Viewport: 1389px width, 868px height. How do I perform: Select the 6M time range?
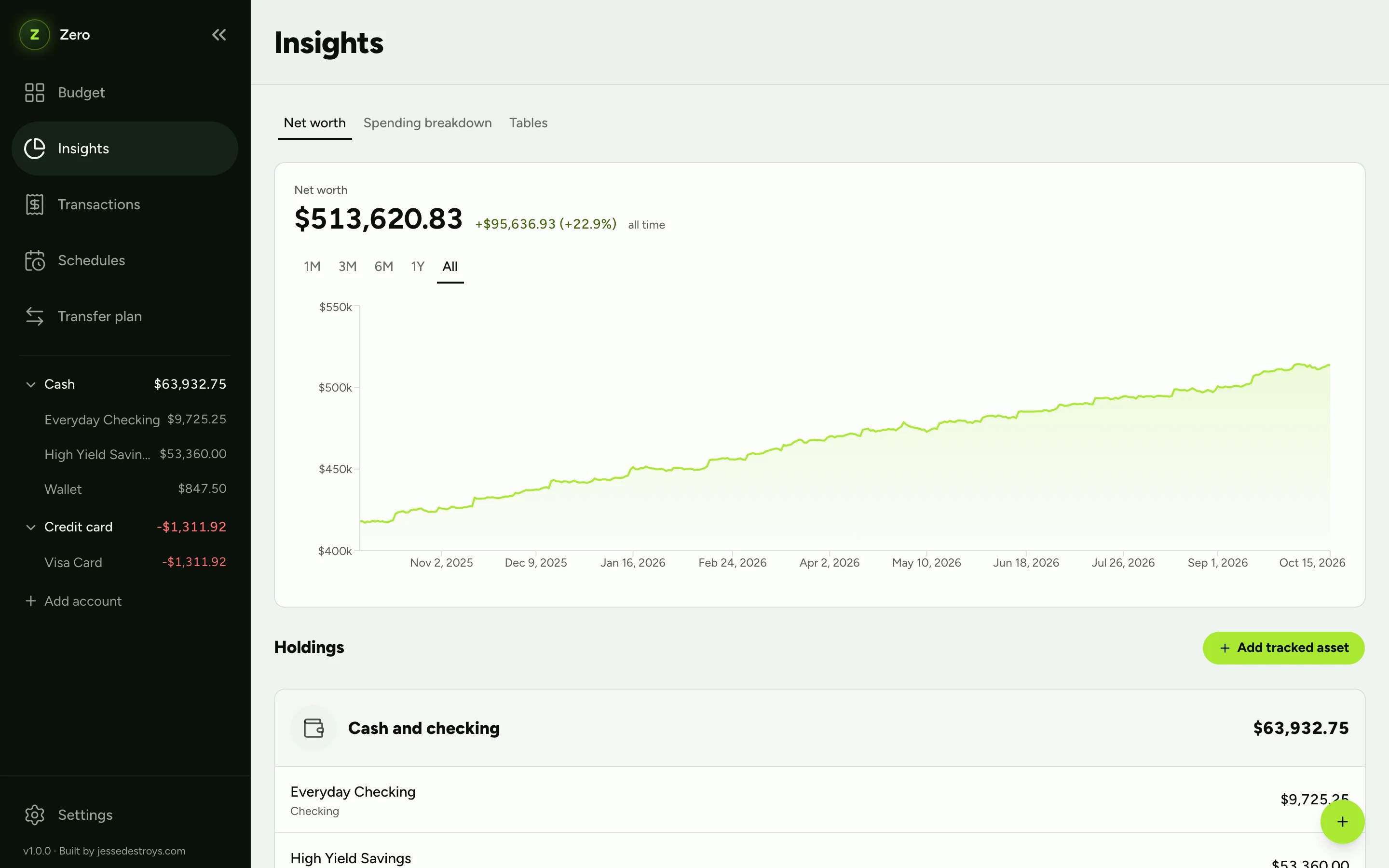383,266
